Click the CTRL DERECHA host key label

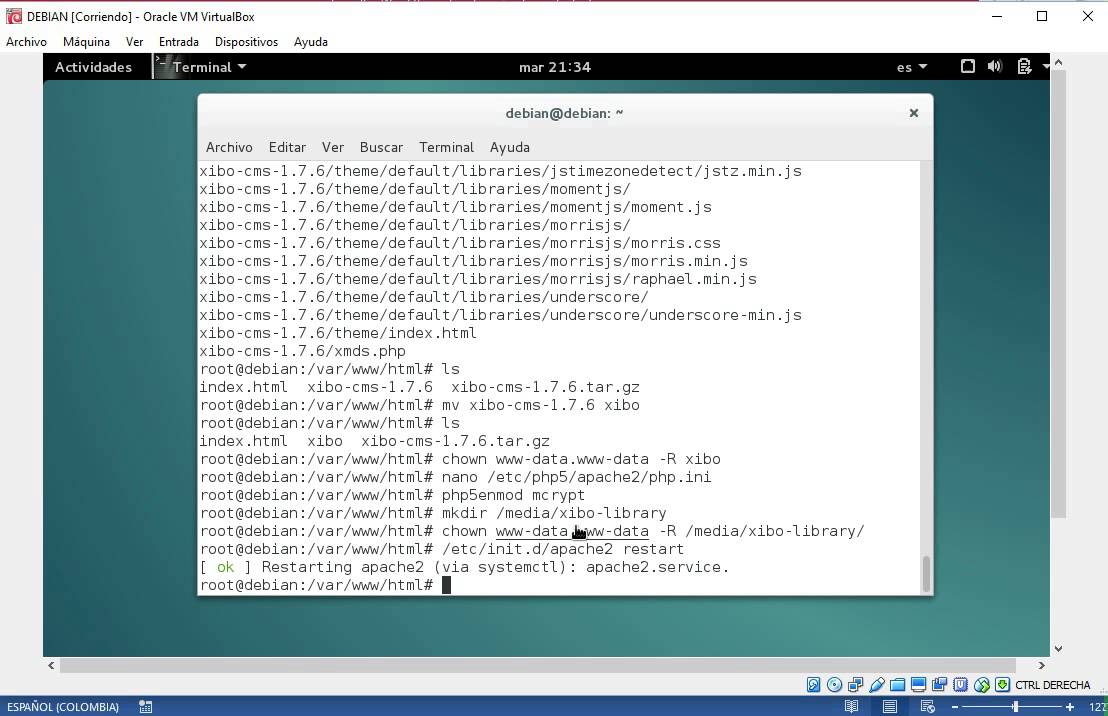click(1052, 685)
